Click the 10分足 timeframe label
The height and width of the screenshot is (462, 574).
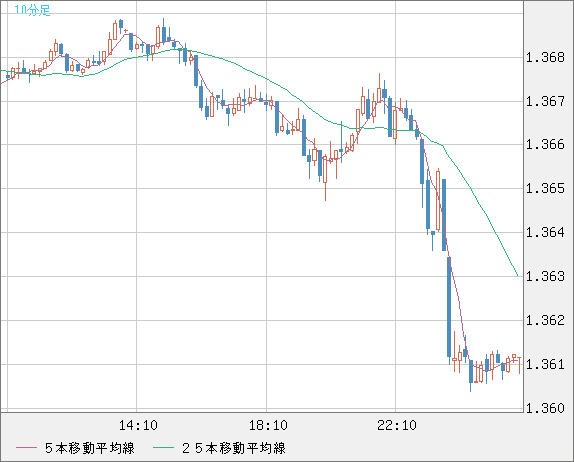tap(32, 10)
